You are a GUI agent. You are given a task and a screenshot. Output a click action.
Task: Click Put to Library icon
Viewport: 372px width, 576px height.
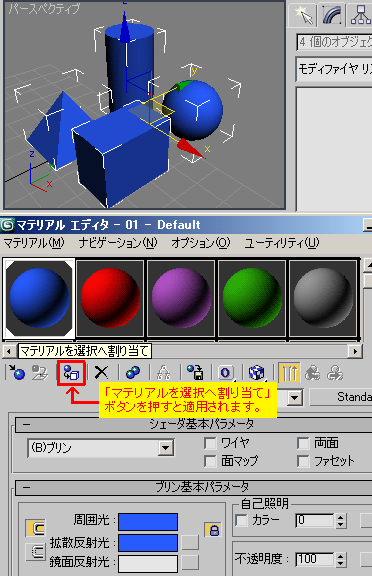tap(195, 373)
